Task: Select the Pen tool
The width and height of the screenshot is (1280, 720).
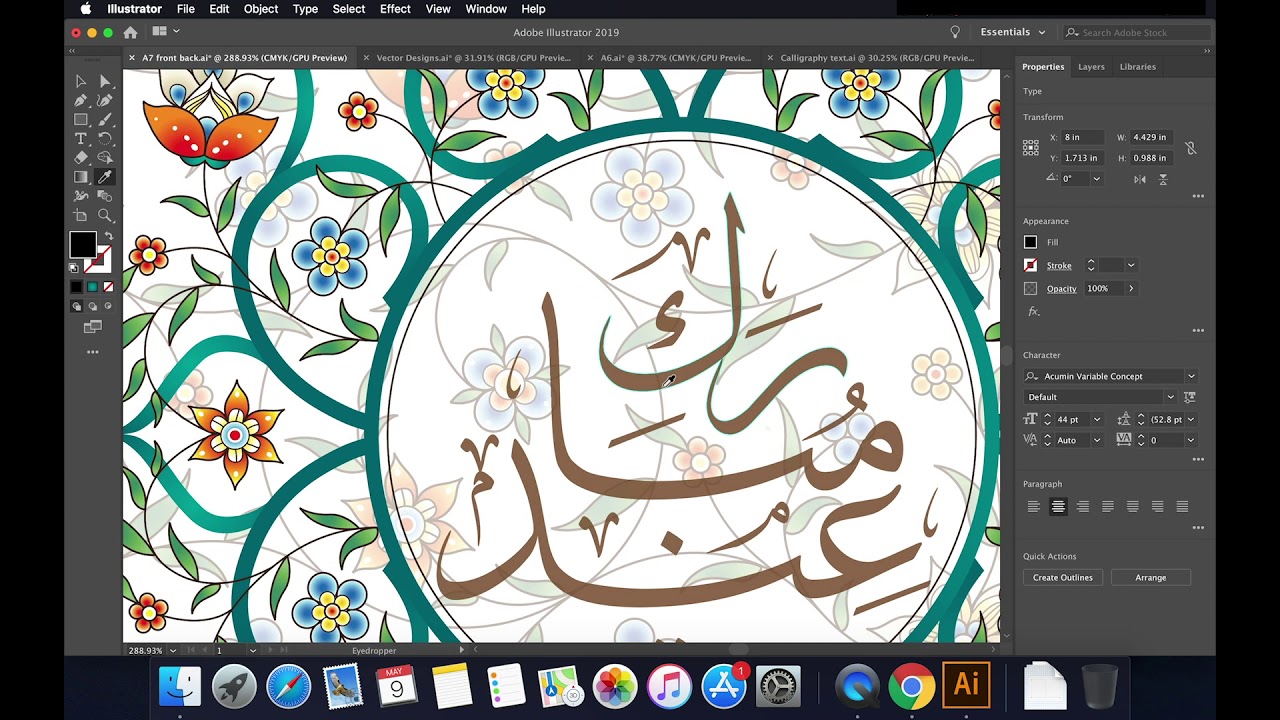Action: click(x=81, y=100)
